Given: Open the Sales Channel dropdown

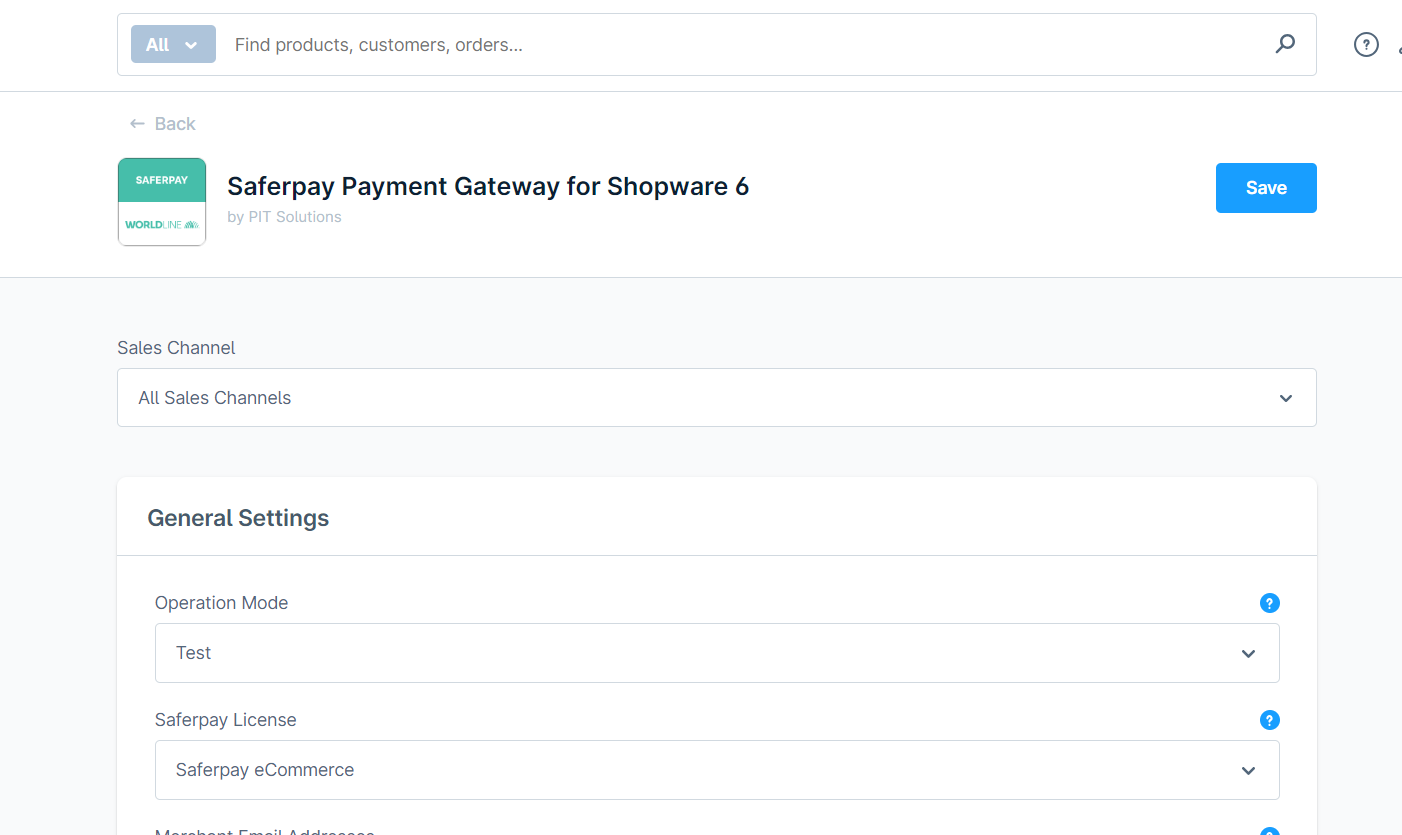Looking at the screenshot, I should click(x=717, y=397).
